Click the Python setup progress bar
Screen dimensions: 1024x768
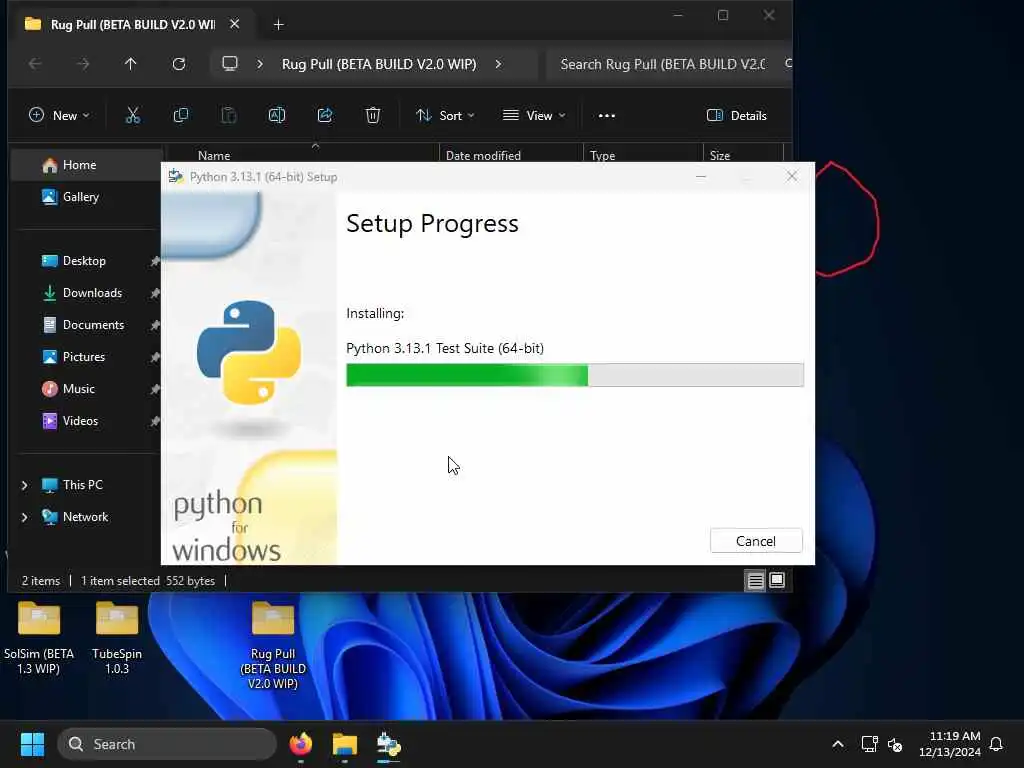pyautogui.click(x=575, y=376)
